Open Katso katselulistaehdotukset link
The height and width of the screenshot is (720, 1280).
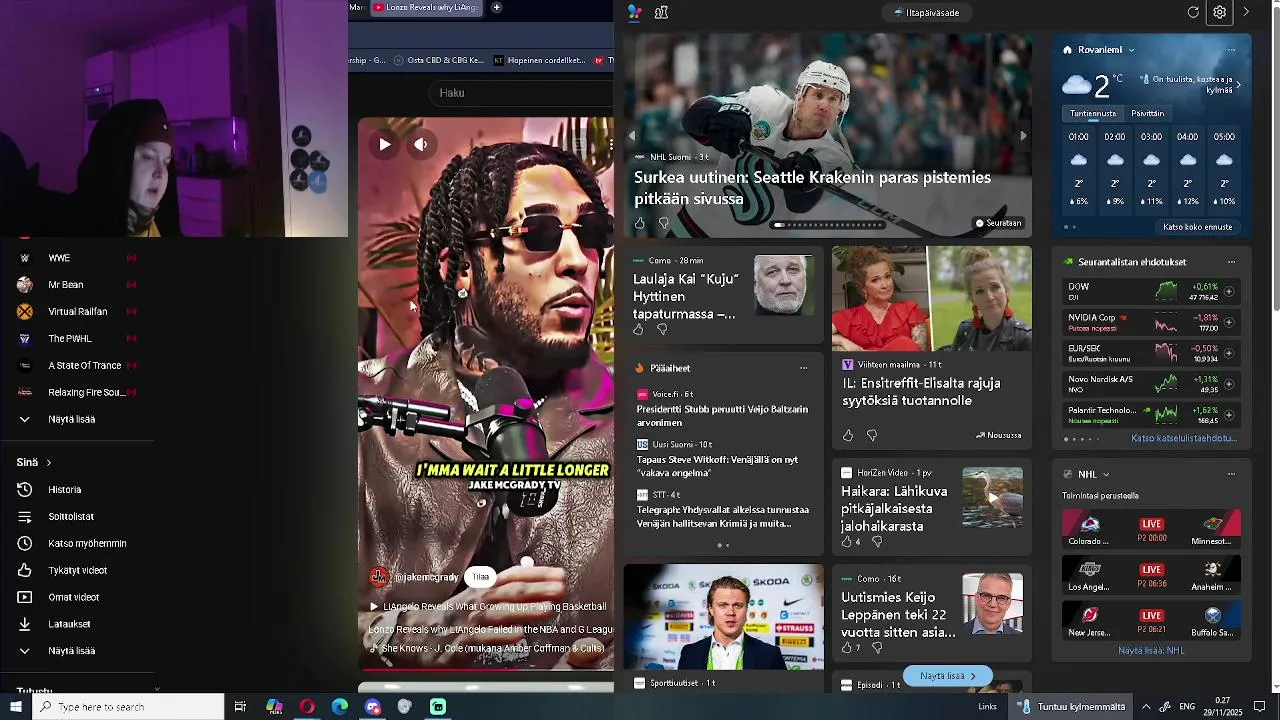(1184, 439)
